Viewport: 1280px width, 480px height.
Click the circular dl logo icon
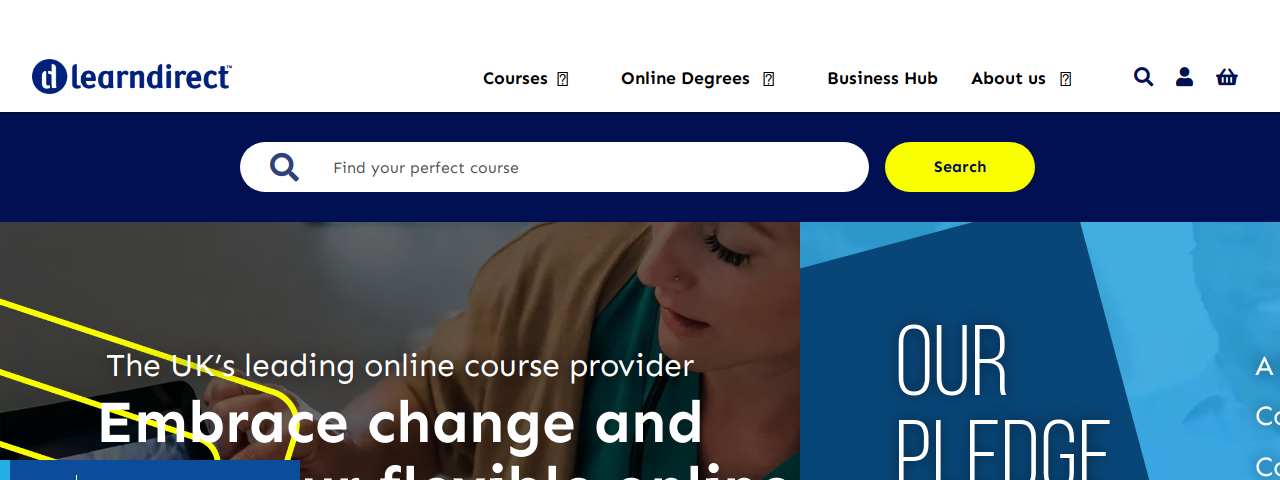tap(49, 77)
